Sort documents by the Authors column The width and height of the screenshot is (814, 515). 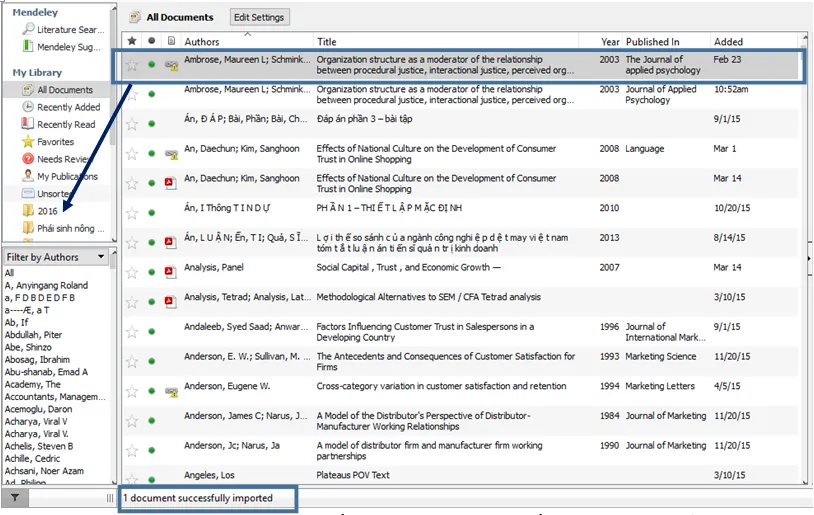coord(202,42)
